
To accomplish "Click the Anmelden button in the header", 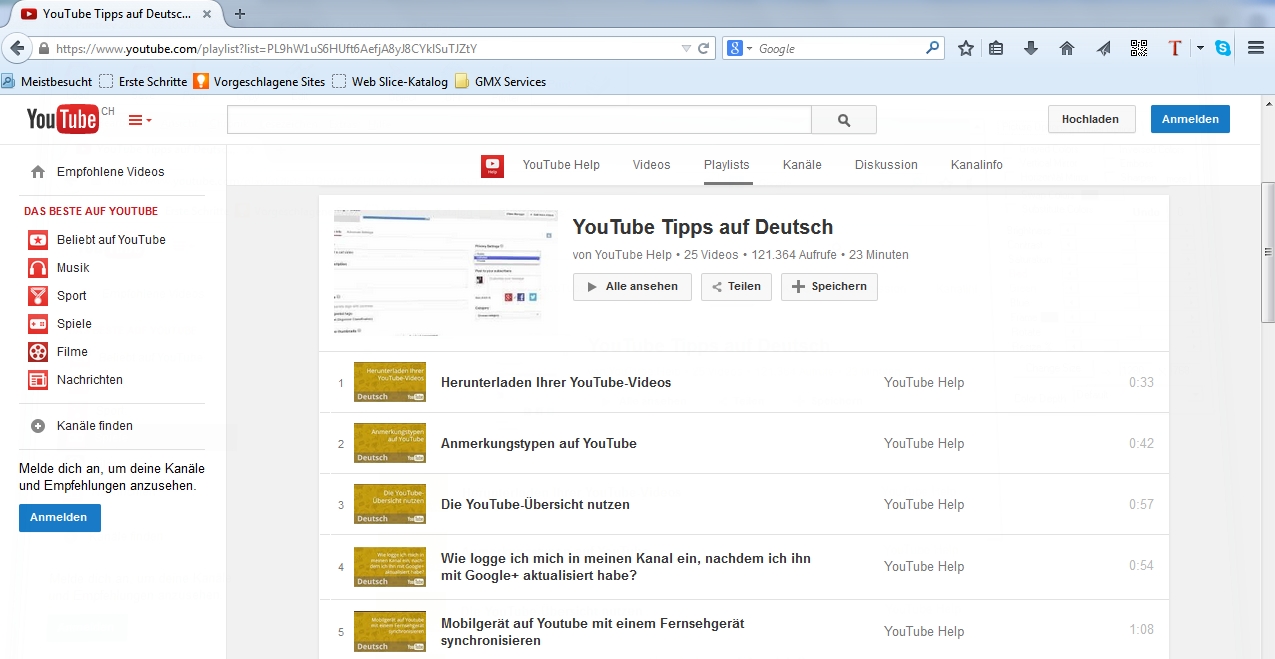I will (x=1190, y=119).
